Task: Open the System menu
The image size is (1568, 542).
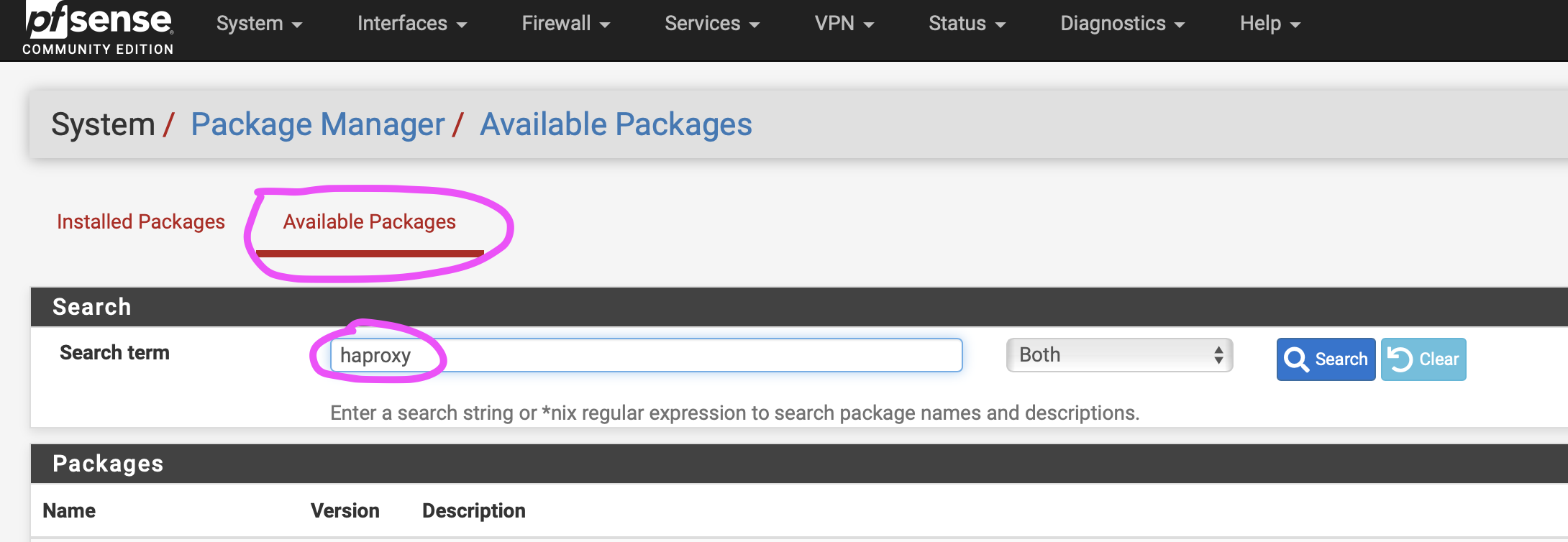Action: tap(259, 24)
